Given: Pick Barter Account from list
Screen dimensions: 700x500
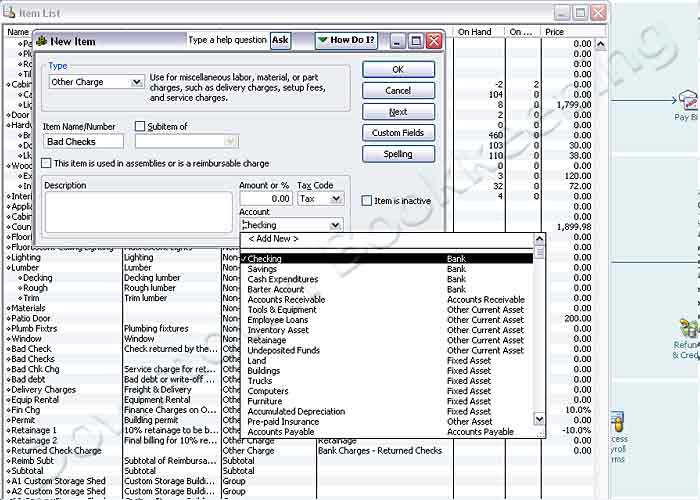Looking at the screenshot, I should pos(387,289).
